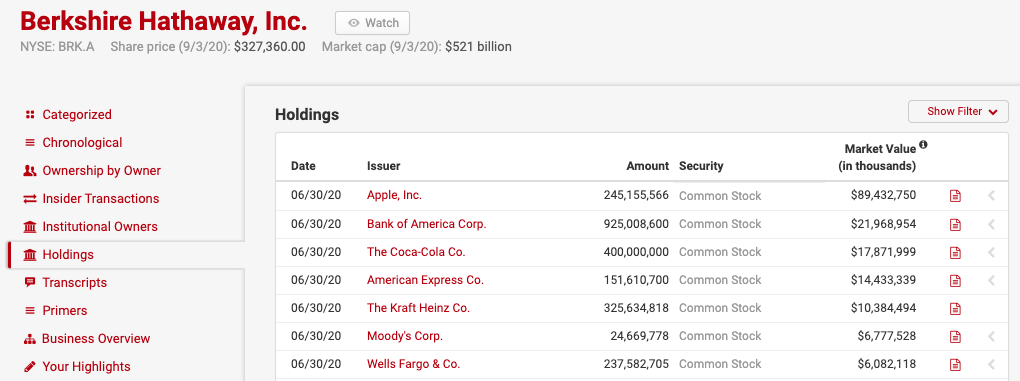
Task: Open the Bank of America filing document icon
Action: (x=955, y=224)
